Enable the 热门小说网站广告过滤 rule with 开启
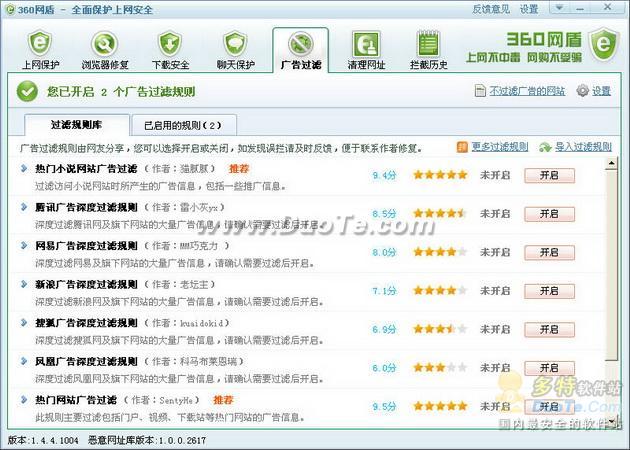The width and height of the screenshot is (630, 450). tap(549, 176)
